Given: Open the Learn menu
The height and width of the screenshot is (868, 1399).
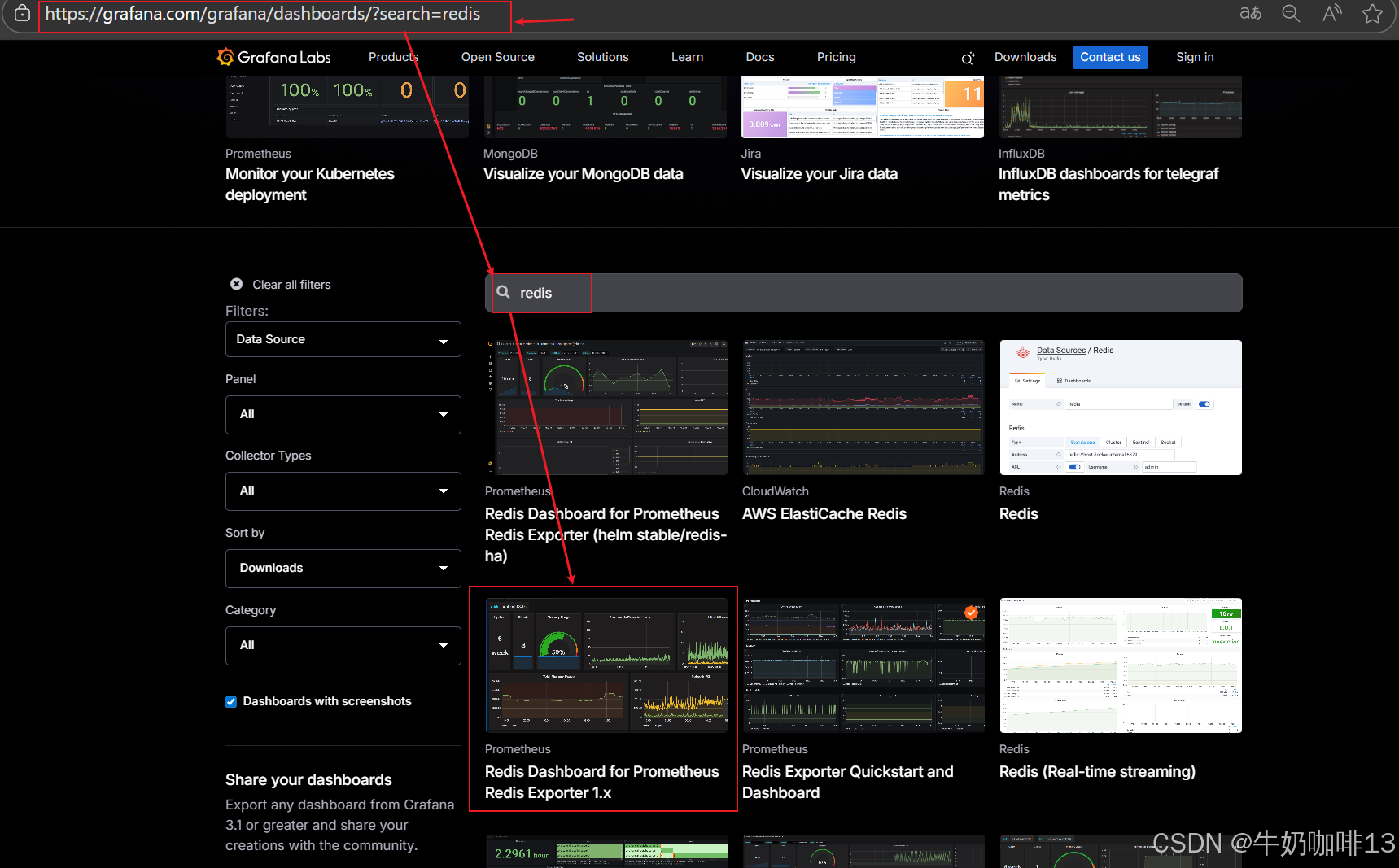Looking at the screenshot, I should pyautogui.click(x=687, y=57).
